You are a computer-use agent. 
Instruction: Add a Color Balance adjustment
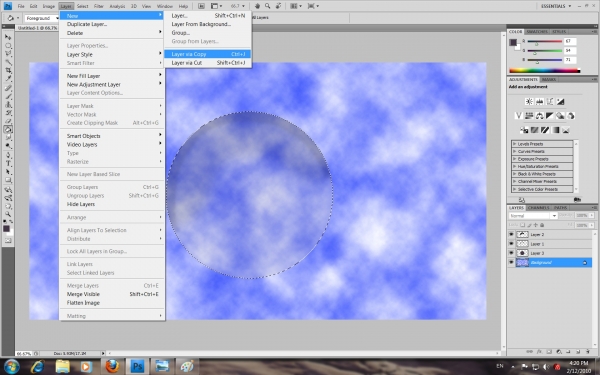pyautogui.click(x=540, y=116)
